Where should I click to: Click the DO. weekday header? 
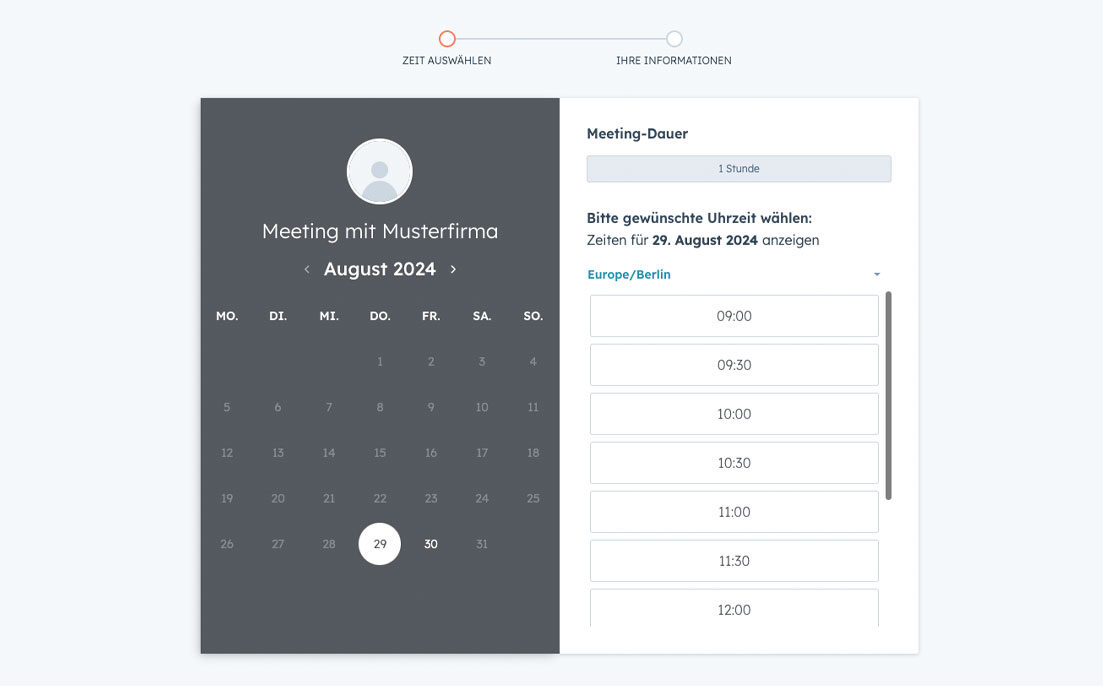pyautogui.click(x=380, y=316)
